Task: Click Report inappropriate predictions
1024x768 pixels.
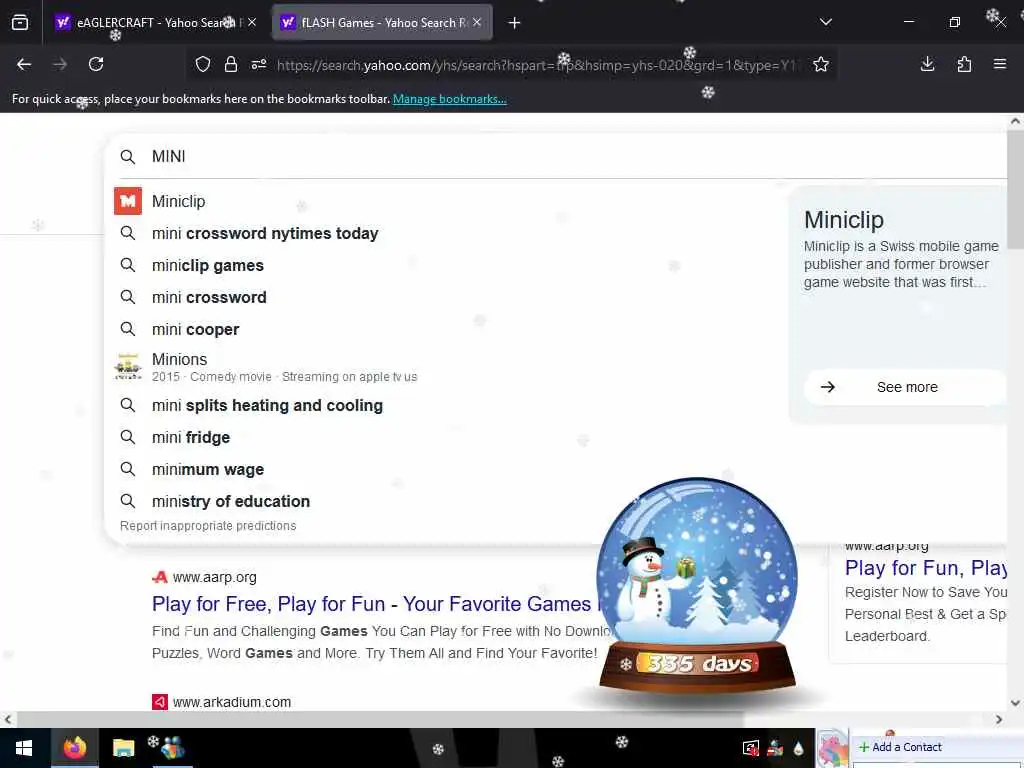Action: click(208, 526)
